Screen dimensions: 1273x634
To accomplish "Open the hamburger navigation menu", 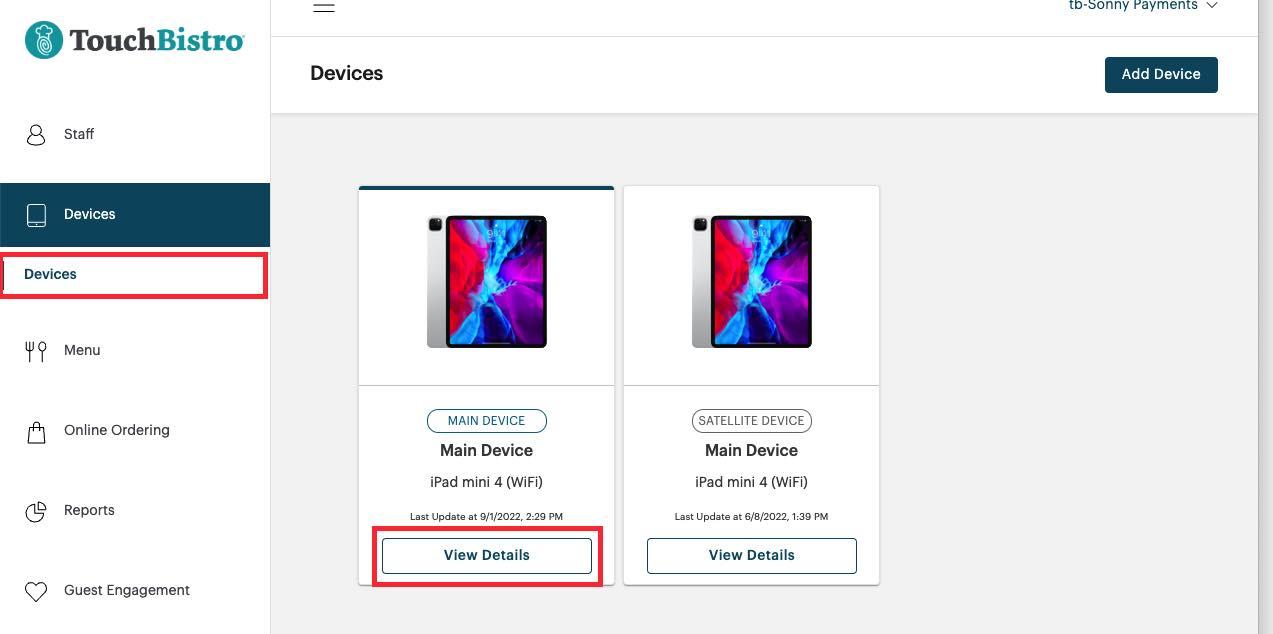I will (323, 7).
